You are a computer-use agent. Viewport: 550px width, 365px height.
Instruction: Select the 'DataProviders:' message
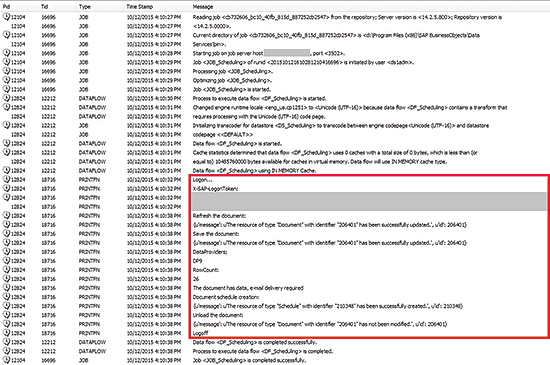point(210,252)
